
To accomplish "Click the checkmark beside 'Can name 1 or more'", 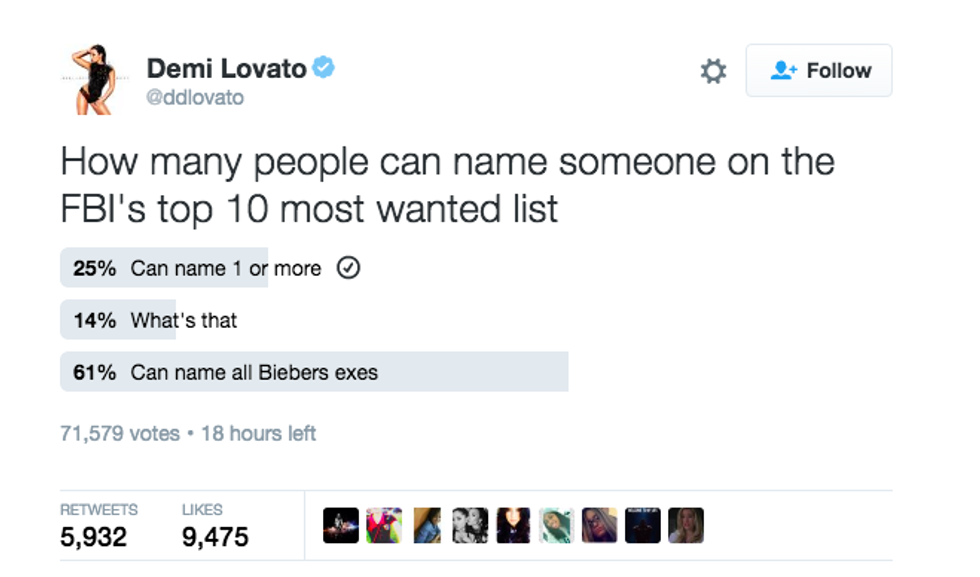I will pos(349,268).
